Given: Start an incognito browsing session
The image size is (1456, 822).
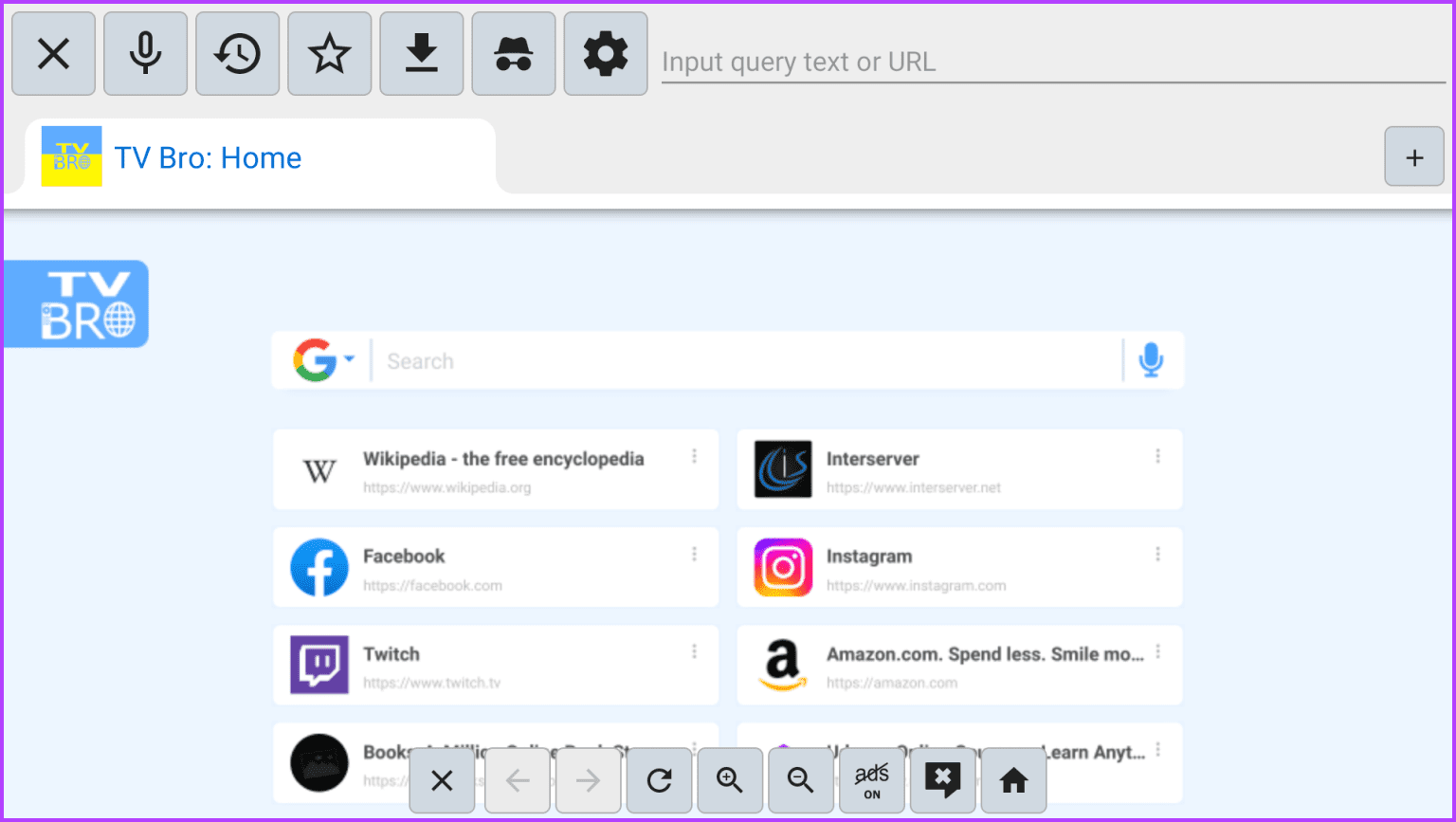Looking at the screenshot, I should tap(513, 53).
